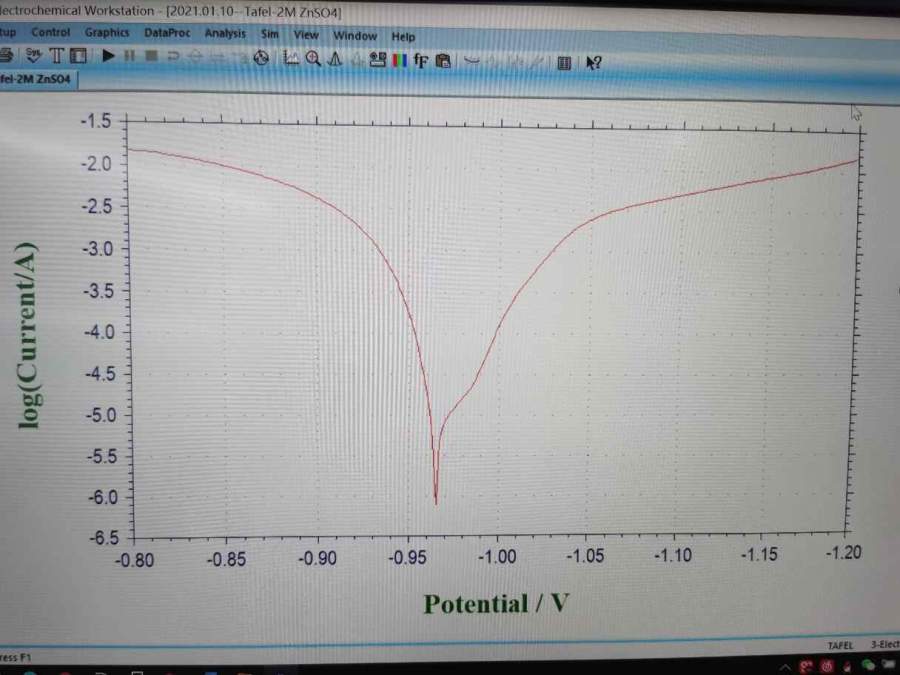Click the Print toolbar icon
The width and height of the screenshot is (900, 675).
[6, 55]
